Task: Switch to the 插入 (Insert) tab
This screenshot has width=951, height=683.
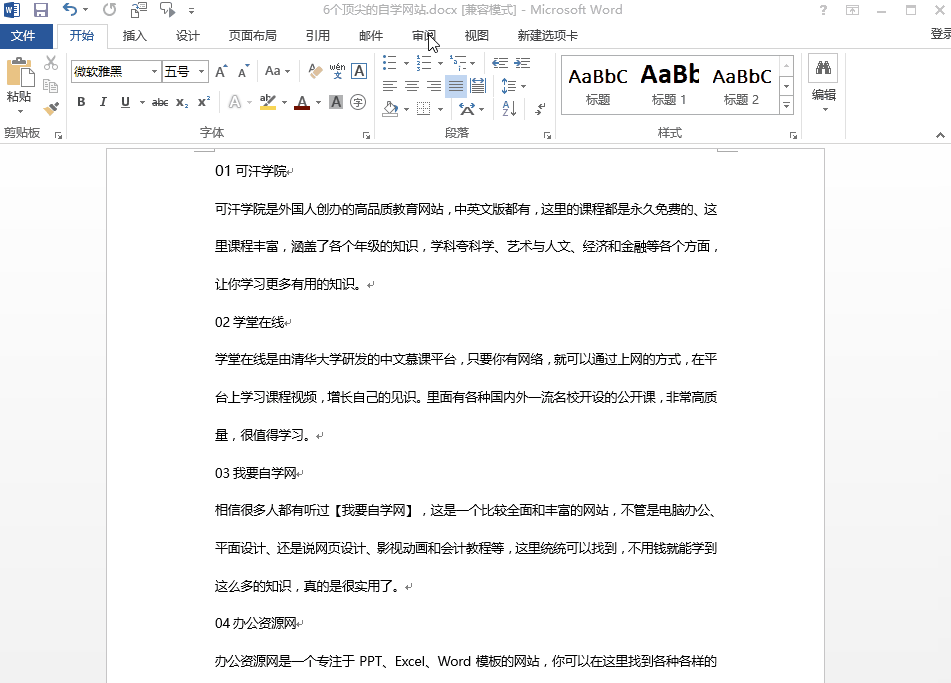Action: tap(135, 36)
